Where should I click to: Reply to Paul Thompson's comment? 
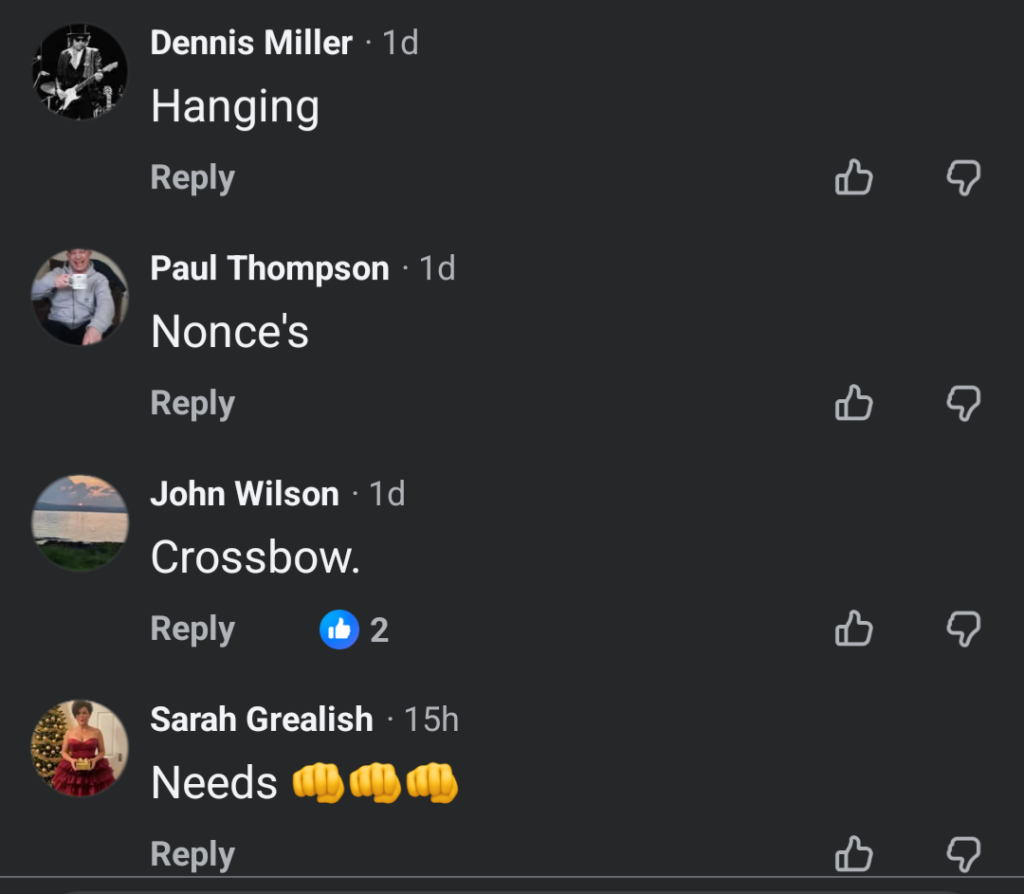pyautogui.click(x=192, y=403)
